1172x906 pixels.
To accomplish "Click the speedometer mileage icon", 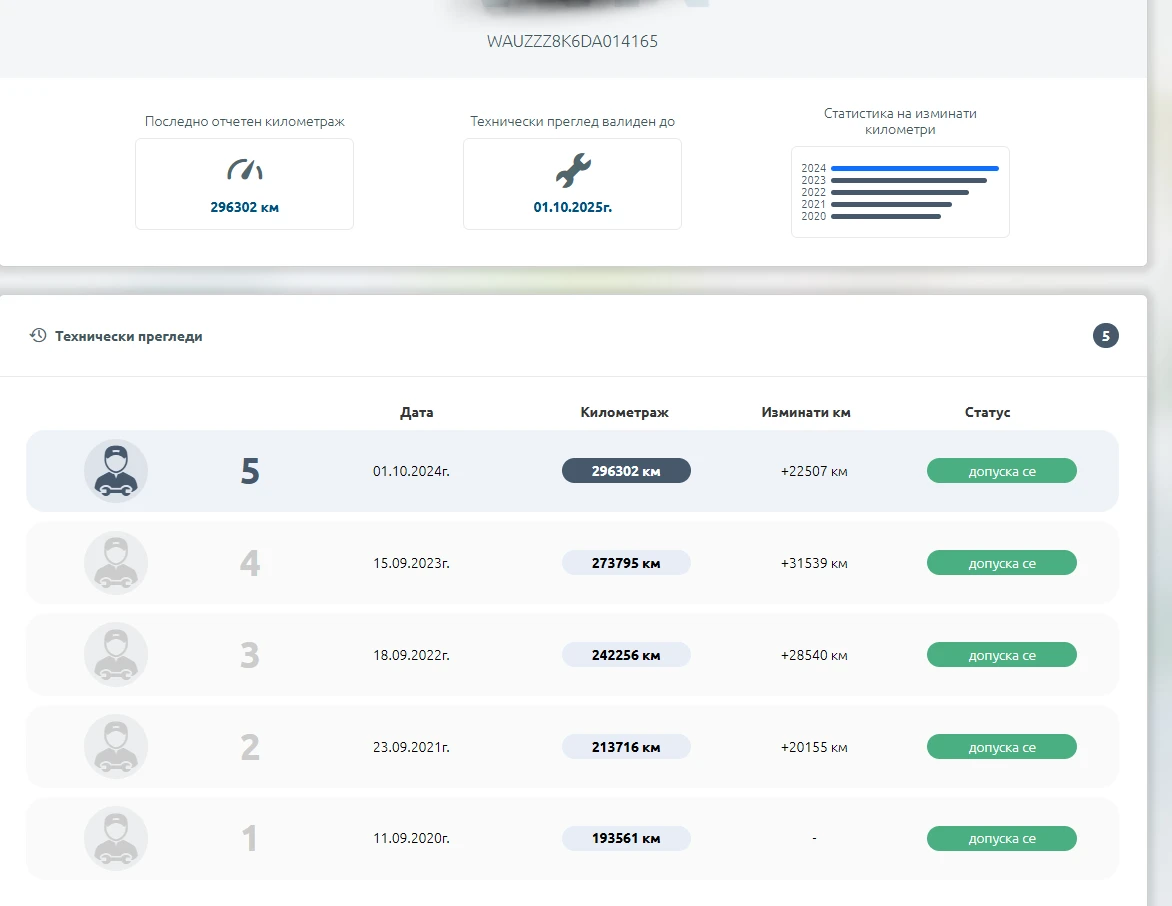I will tap(244, 170).
